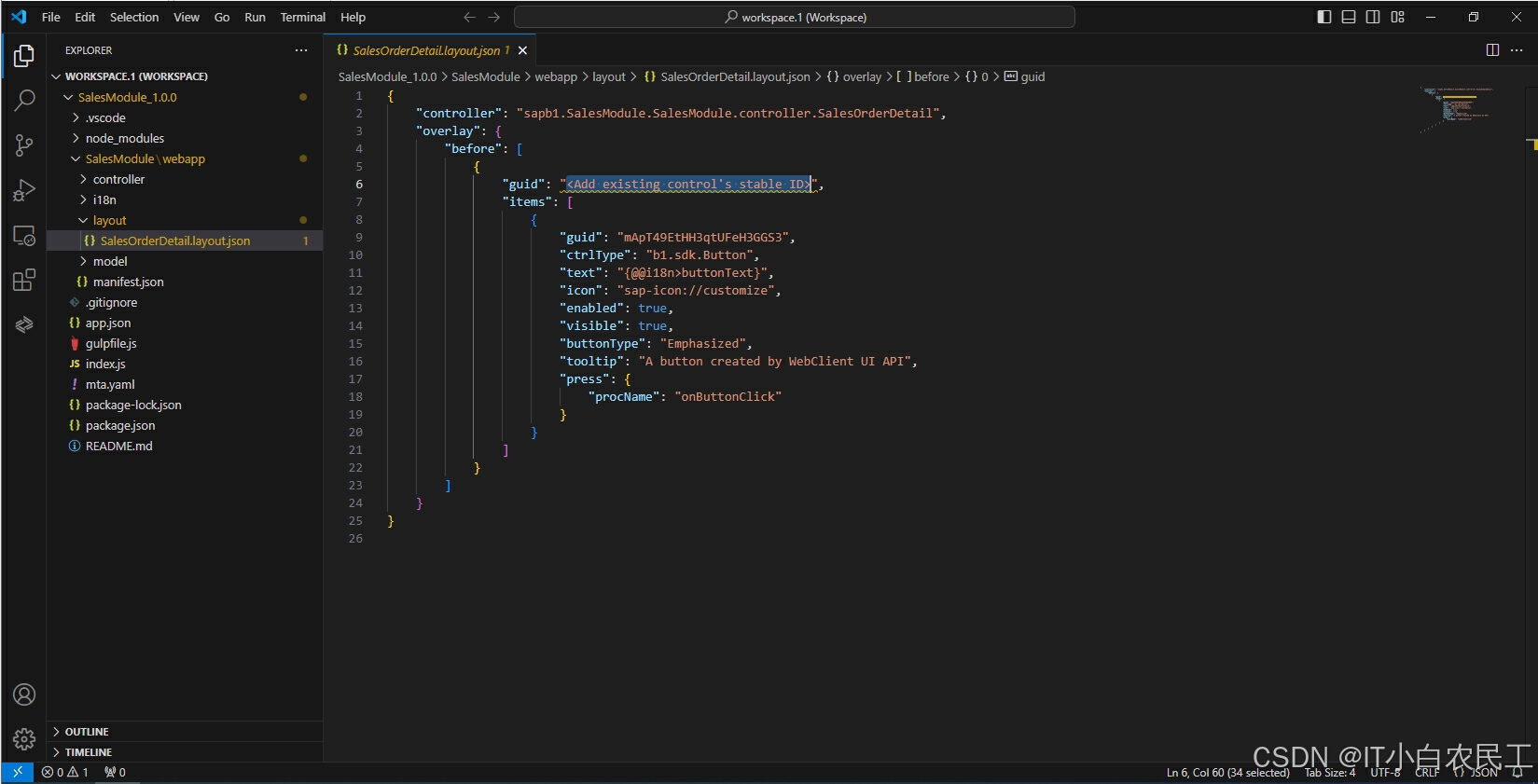The height and width of the screenshot is (784, 1538).
Task: Open the Go menu
Action: point(222,17)
